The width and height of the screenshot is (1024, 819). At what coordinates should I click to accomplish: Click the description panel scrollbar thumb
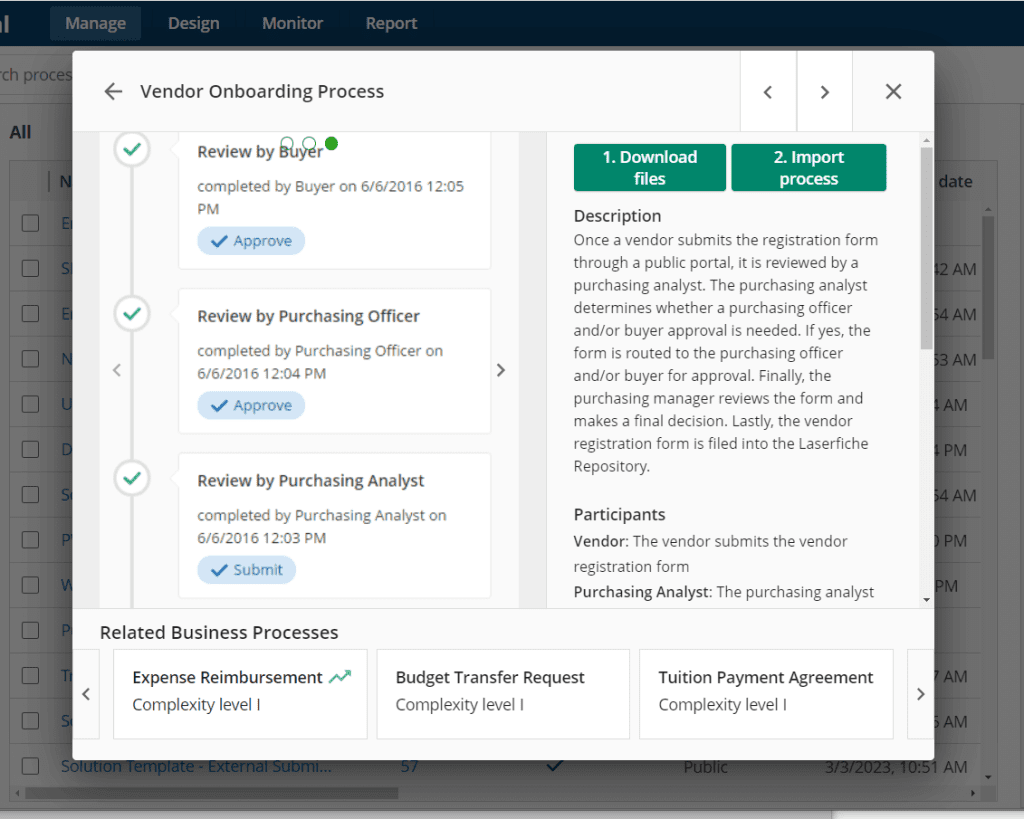click(x=926, y=248)
